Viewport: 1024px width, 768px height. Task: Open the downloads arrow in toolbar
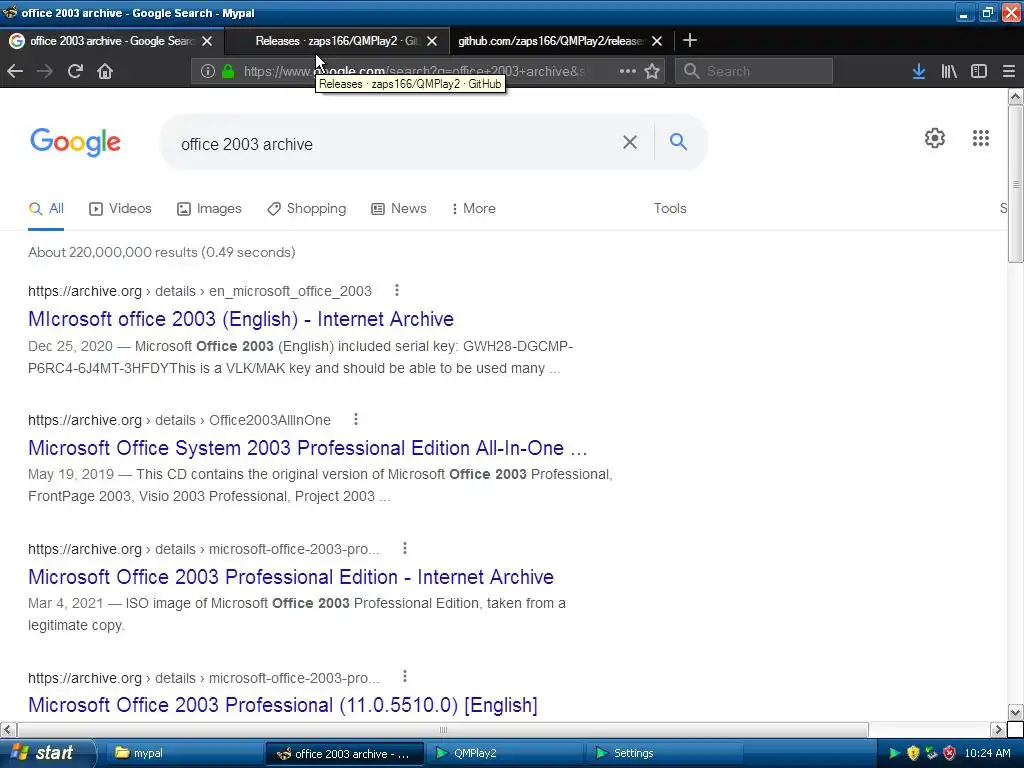click(x=919, y=71)
